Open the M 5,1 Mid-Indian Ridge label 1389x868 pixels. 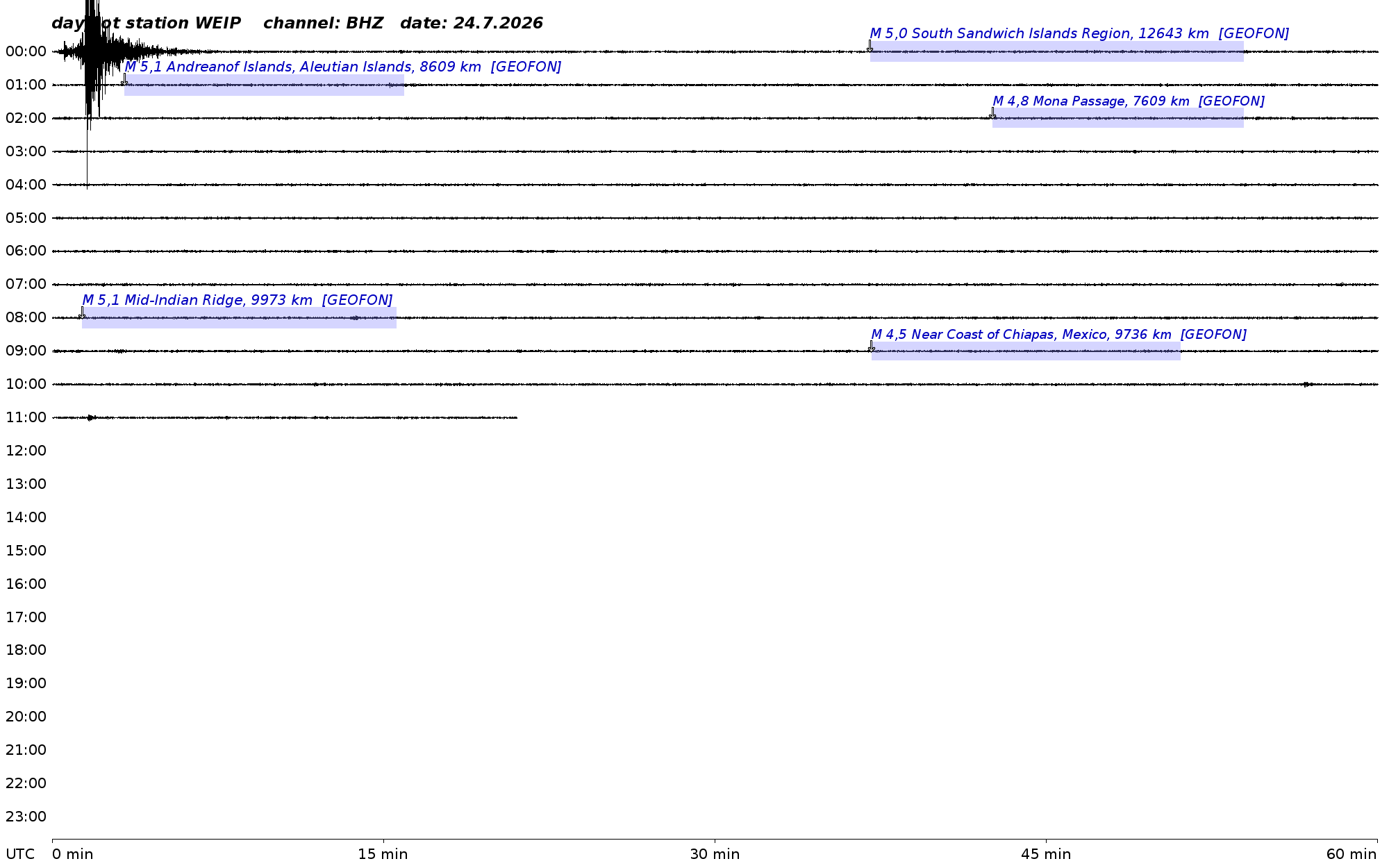click(x=238, y=300)
